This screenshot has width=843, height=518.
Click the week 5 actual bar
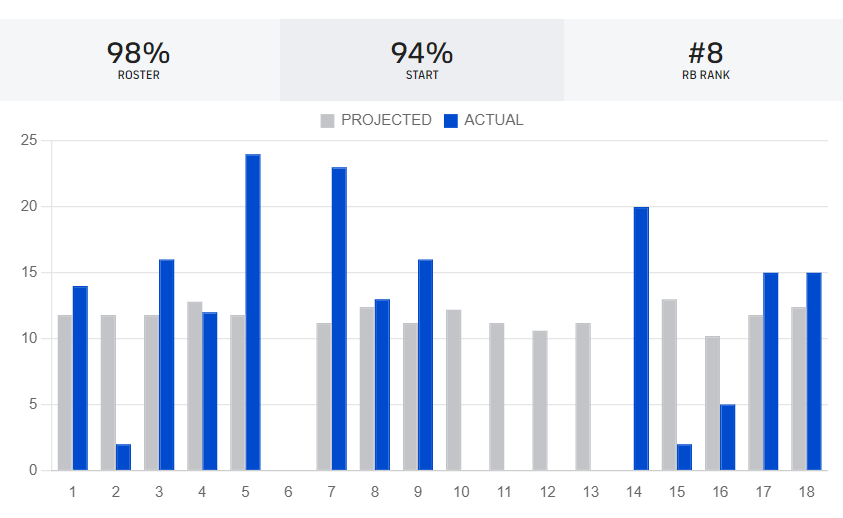point(253,312)
